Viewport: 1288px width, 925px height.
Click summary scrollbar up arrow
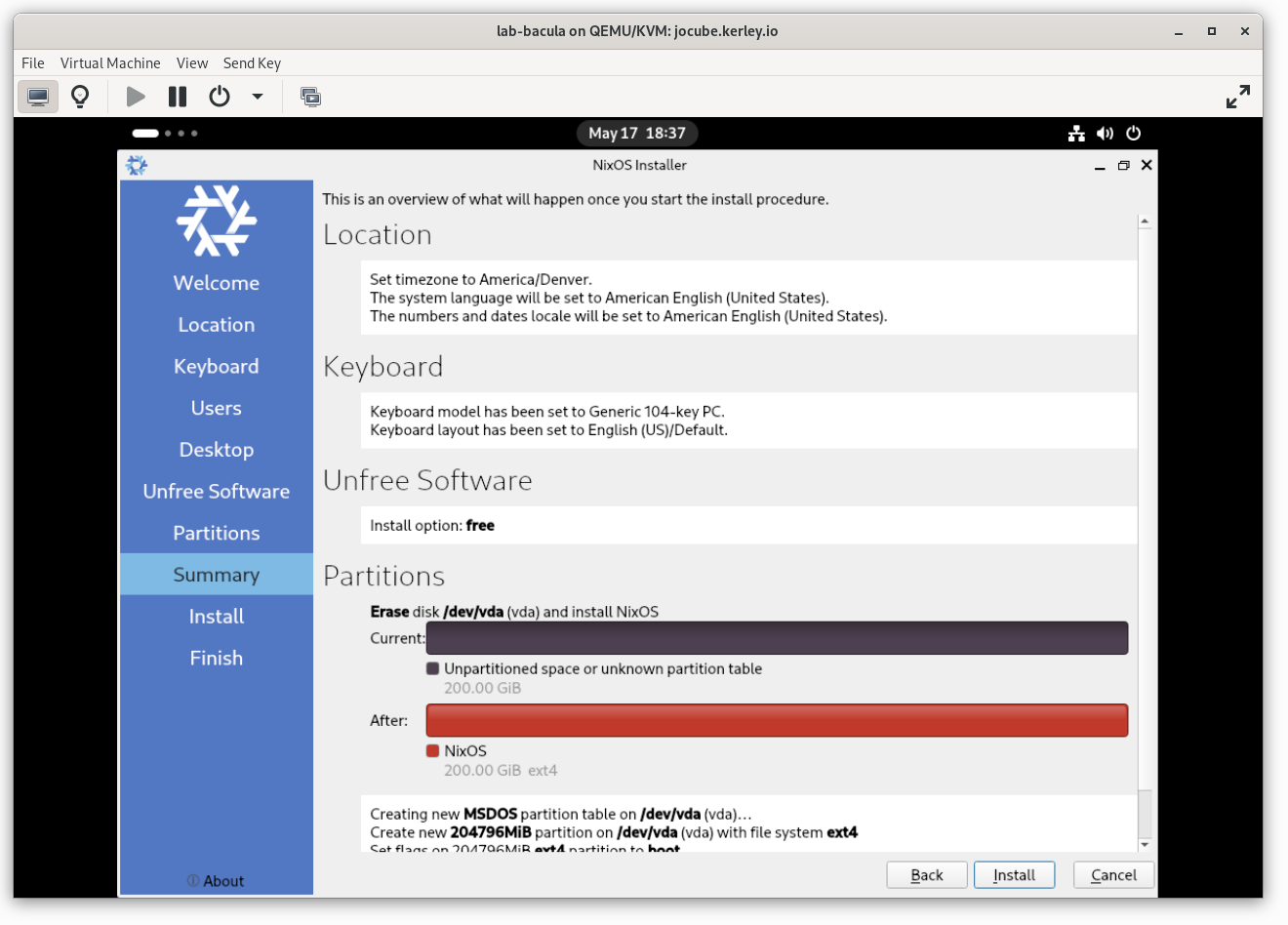1145,222
